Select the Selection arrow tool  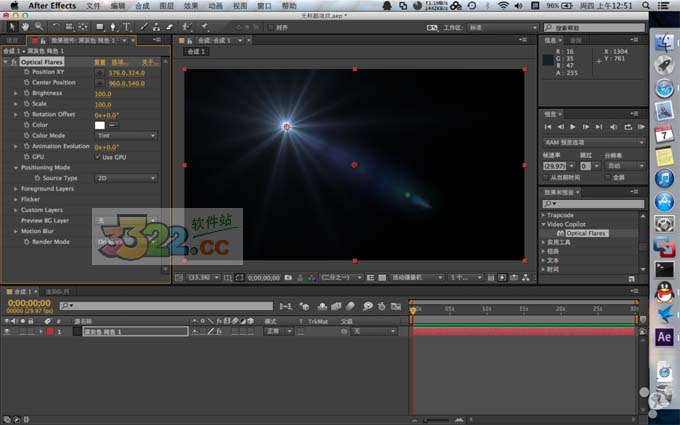pyautogui.click(x=12, y=27)
